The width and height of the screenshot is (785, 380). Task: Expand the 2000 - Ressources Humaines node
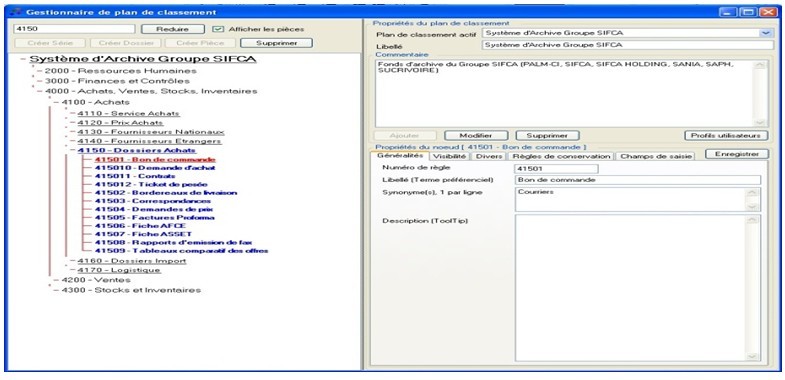pos(39,71)
